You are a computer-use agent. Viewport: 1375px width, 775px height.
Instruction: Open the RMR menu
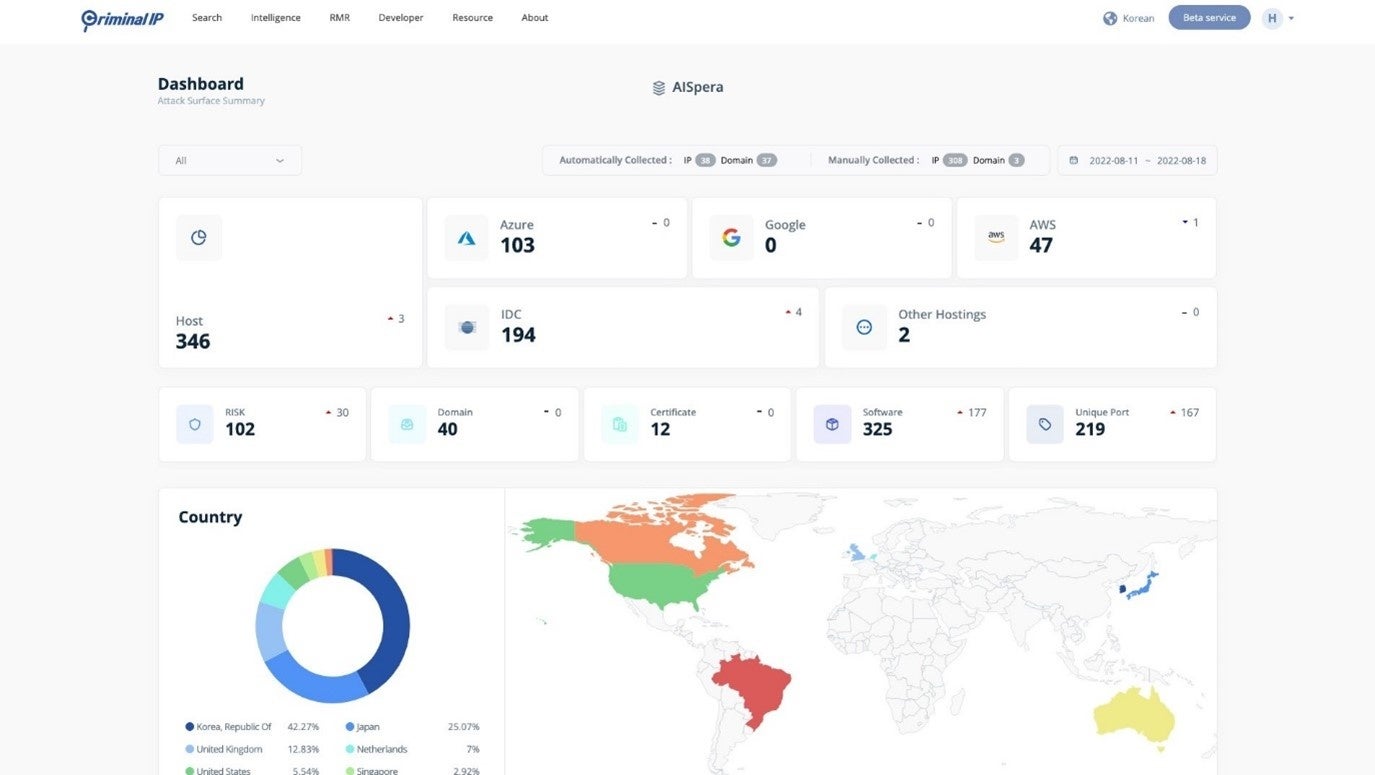pos(340,18)
